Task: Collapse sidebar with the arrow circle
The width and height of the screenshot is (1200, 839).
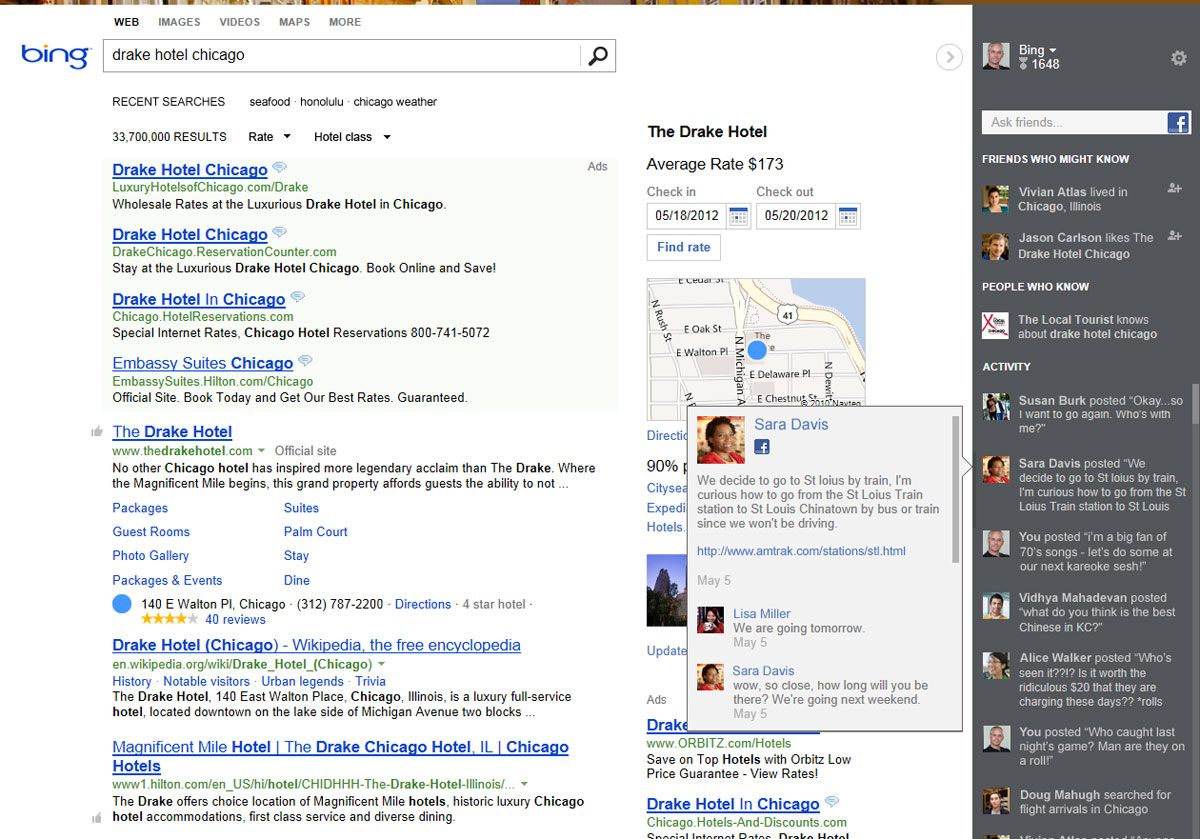Action: click(x=949, y=58)
